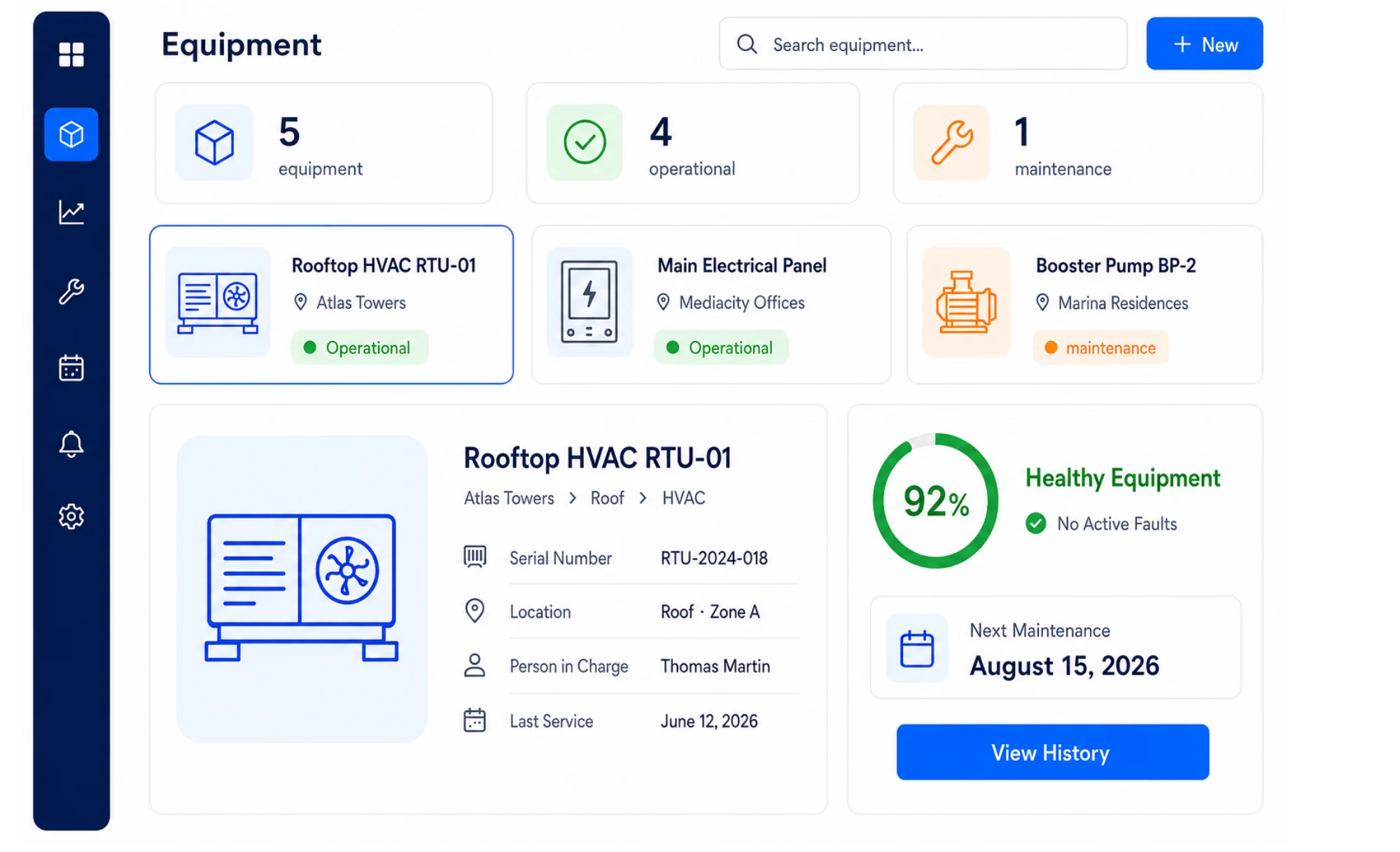Click HVAC in the breadcrumb
This screenshot has height=852, width=1400.
(684, 498)
